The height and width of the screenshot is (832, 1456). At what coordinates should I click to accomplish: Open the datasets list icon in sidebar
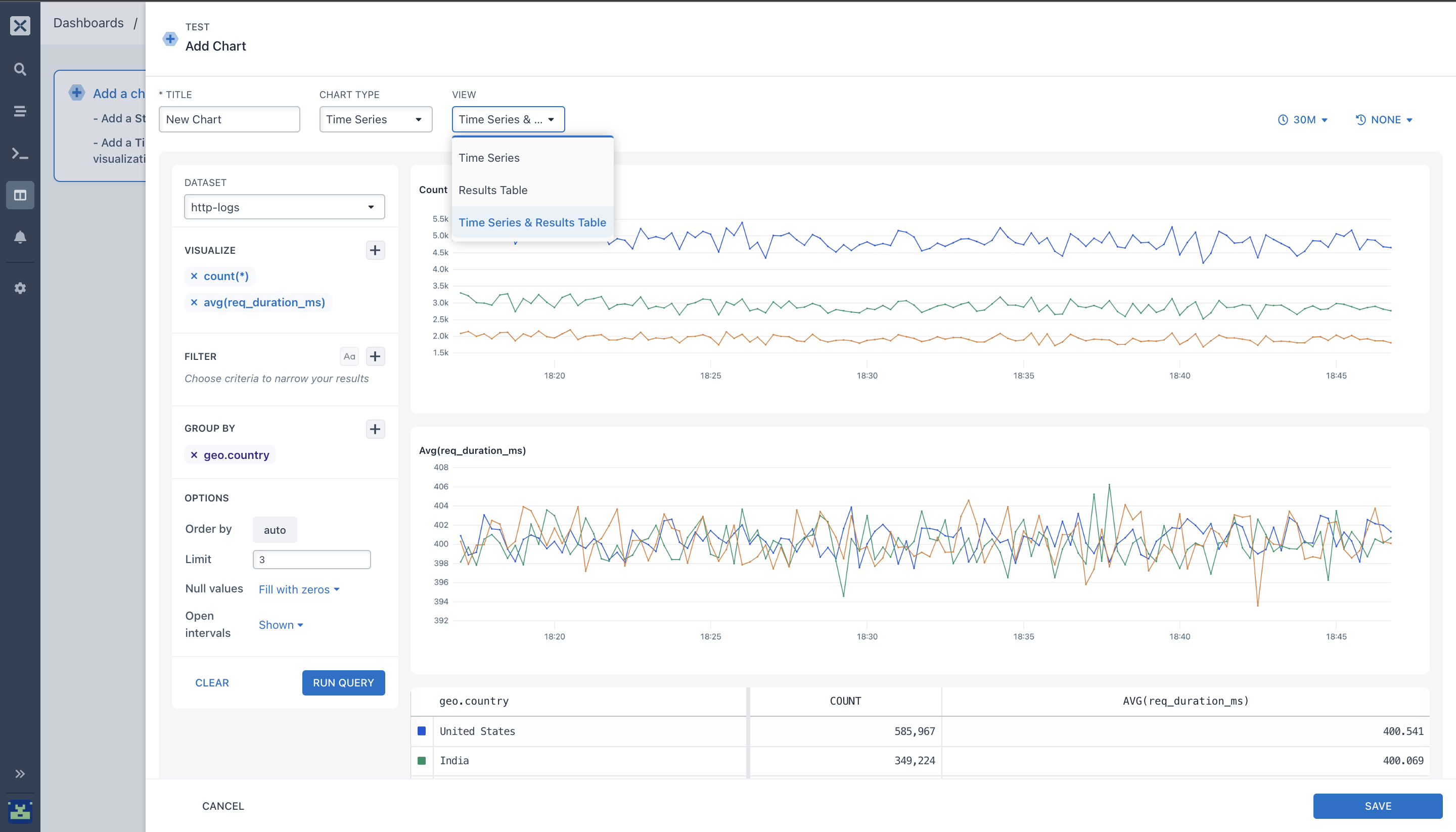tap(20, 111)
